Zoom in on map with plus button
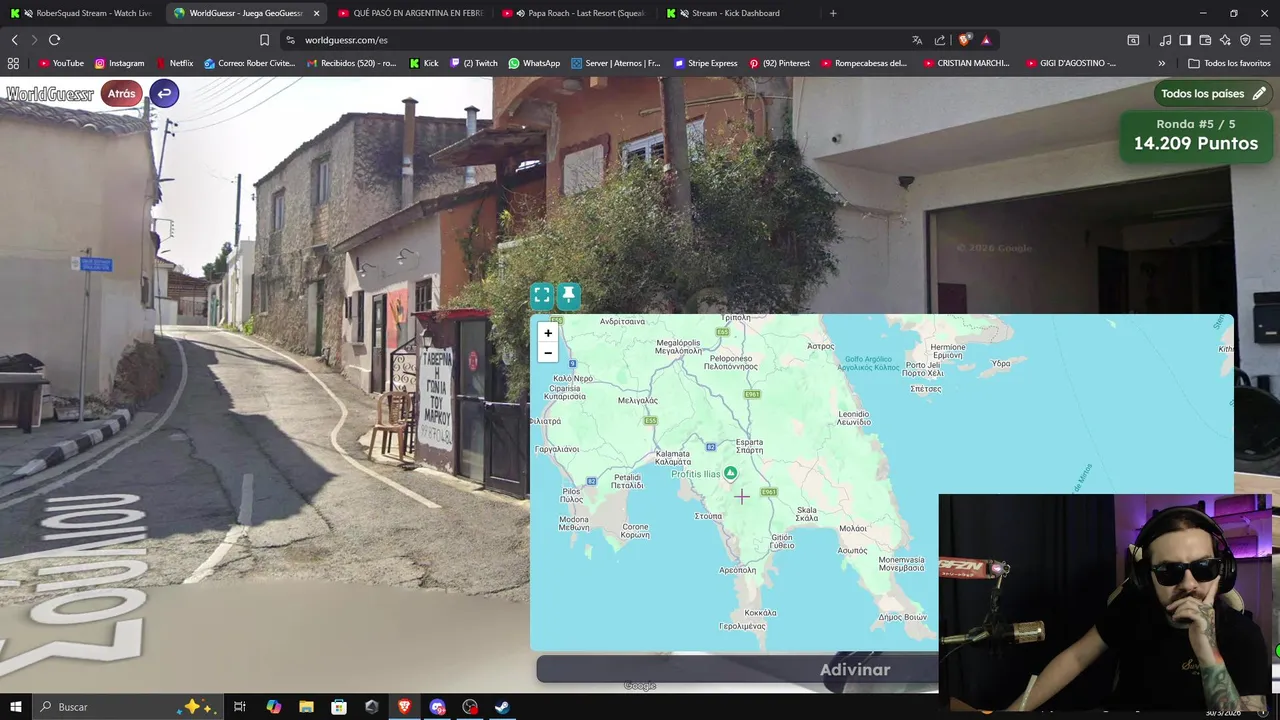Viewport: 1280px width, 720px height. coord(548,333)
